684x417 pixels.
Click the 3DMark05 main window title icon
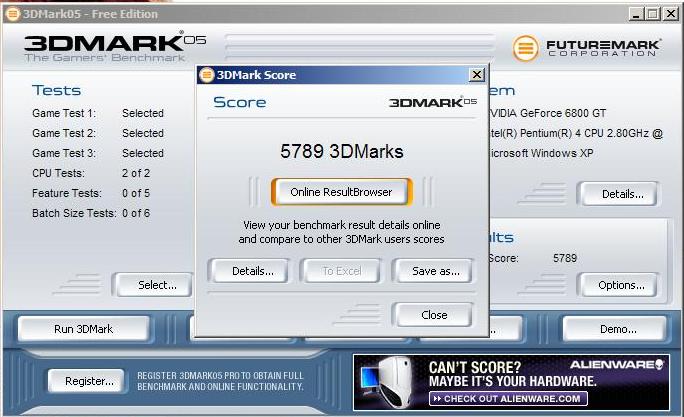(12, 14)
